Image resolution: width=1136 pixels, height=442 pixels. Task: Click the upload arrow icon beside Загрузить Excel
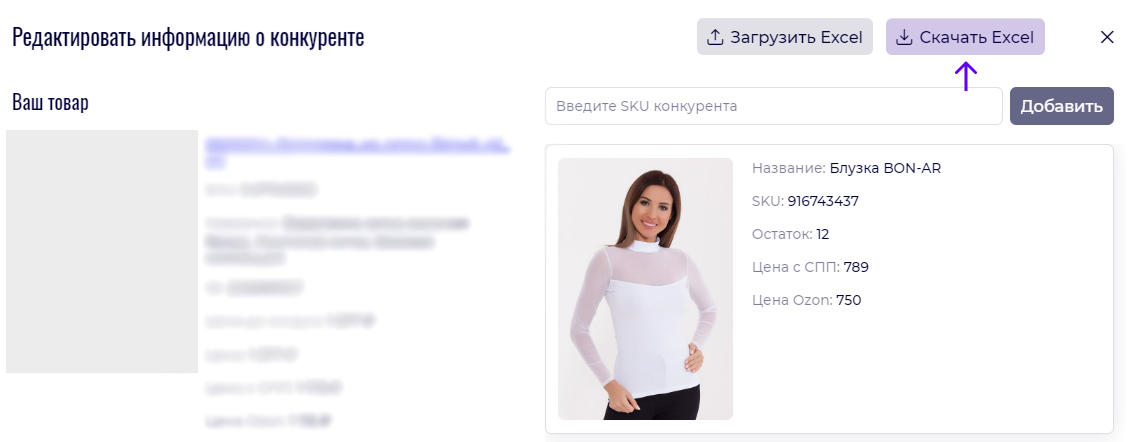pos(715,37)
